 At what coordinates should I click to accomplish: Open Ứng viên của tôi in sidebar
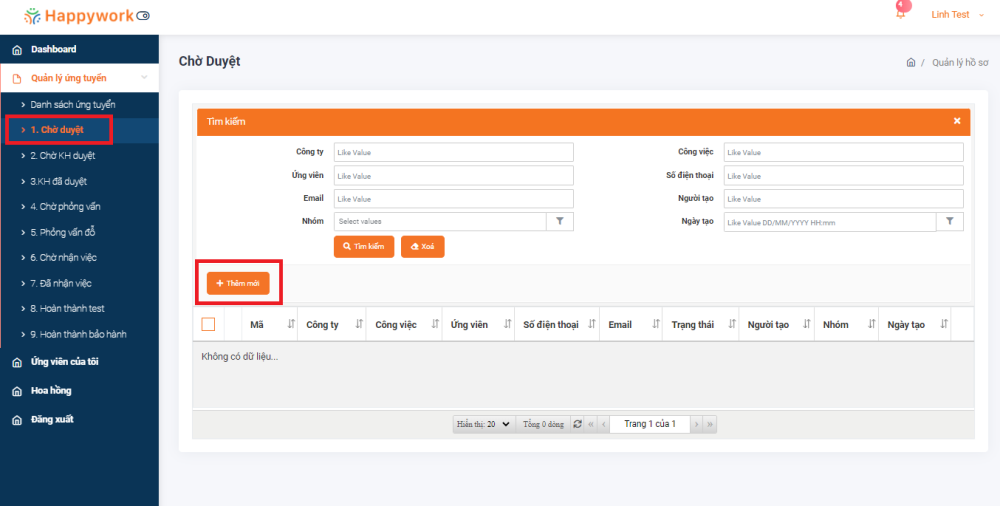(x=64, y=361)
